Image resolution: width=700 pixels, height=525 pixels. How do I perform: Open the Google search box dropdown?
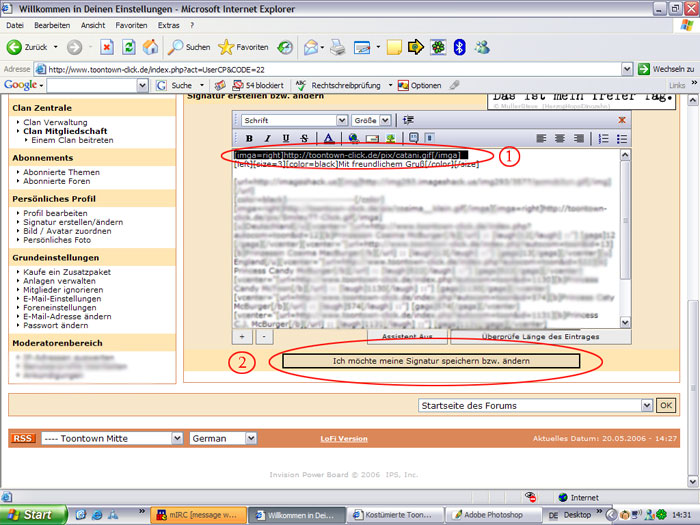pyautogui.click(x=142, y=85)
